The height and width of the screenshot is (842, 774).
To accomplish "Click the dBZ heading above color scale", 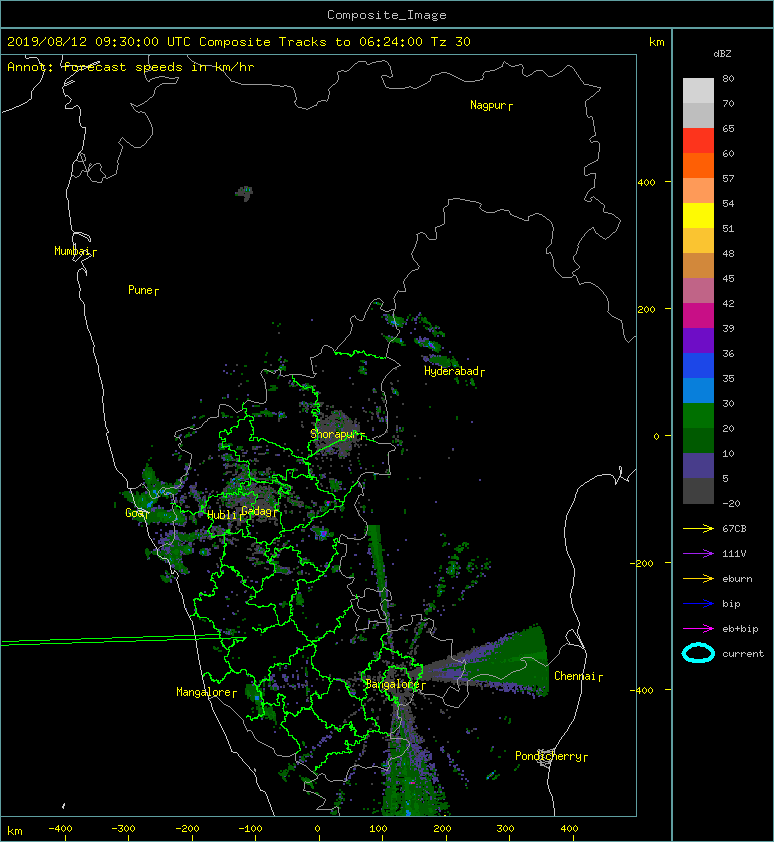I will coord(722,54).
